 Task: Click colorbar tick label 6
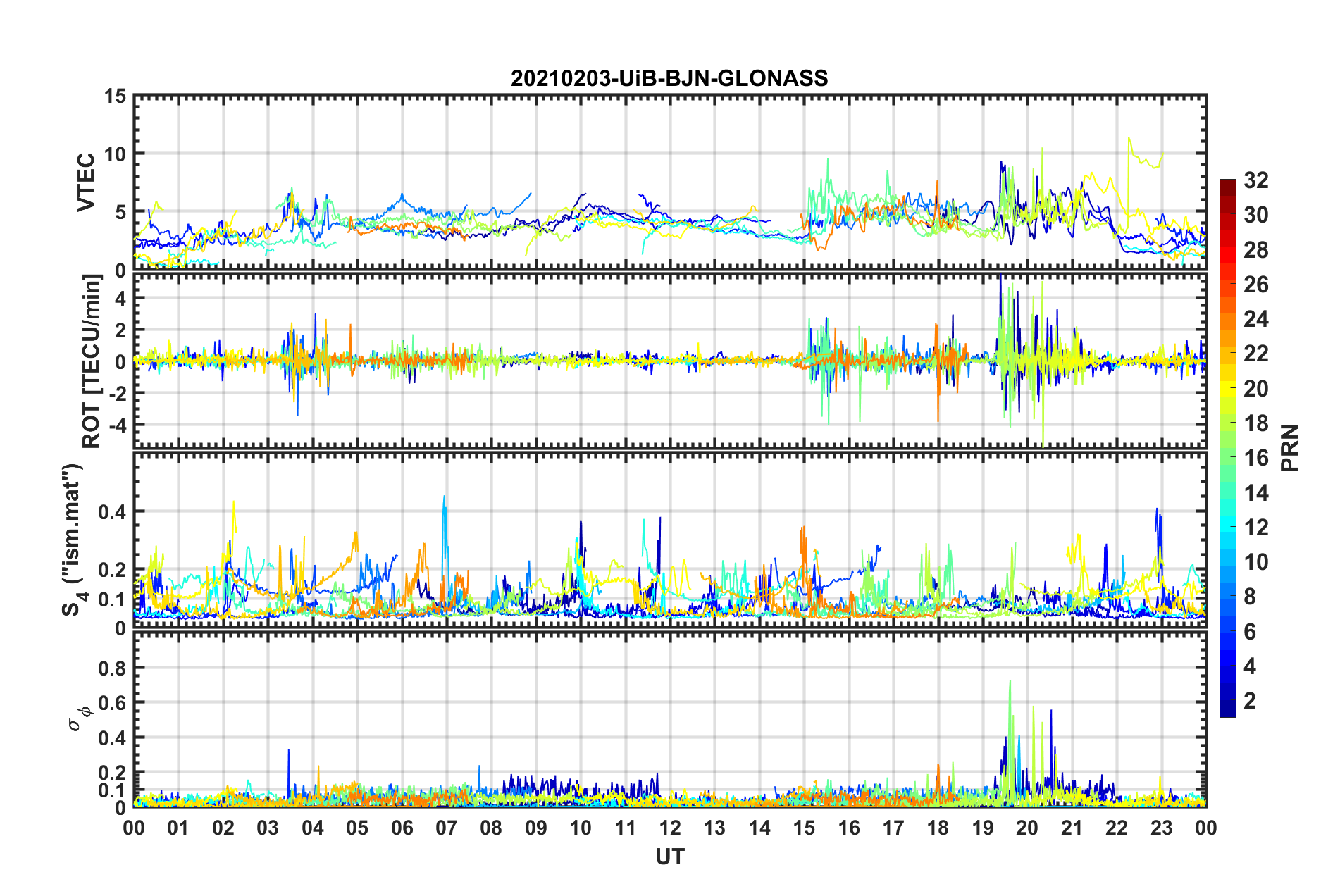(1250, 632)
